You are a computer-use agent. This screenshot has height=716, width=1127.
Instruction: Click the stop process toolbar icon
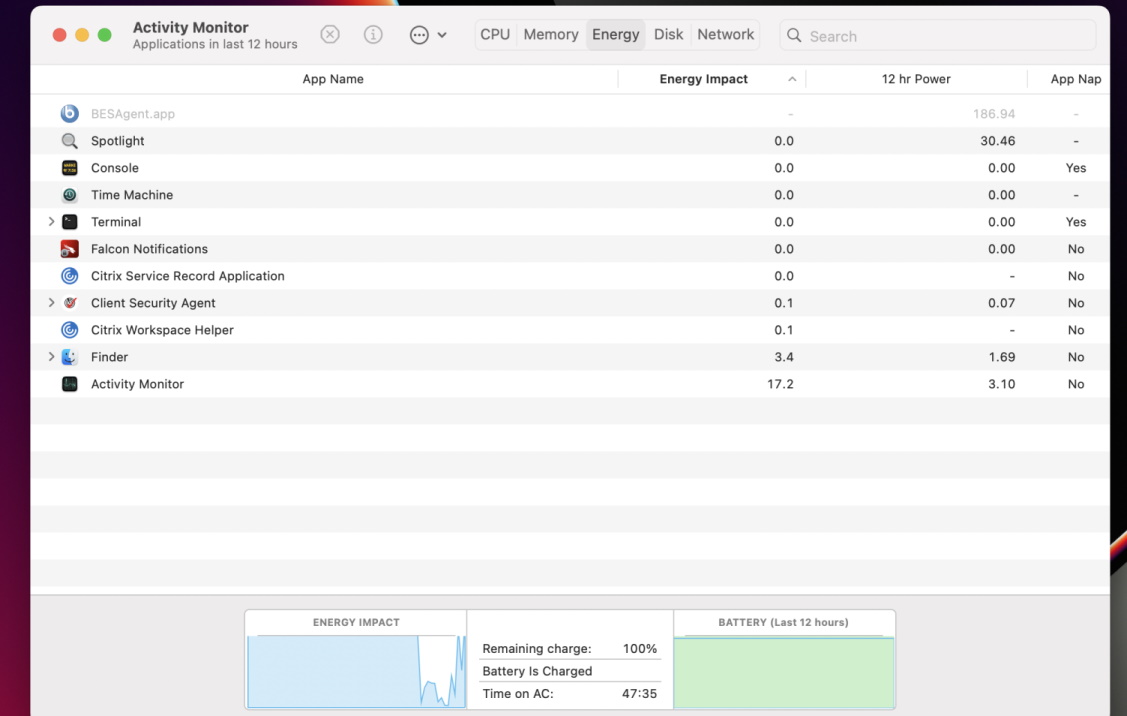330,35
